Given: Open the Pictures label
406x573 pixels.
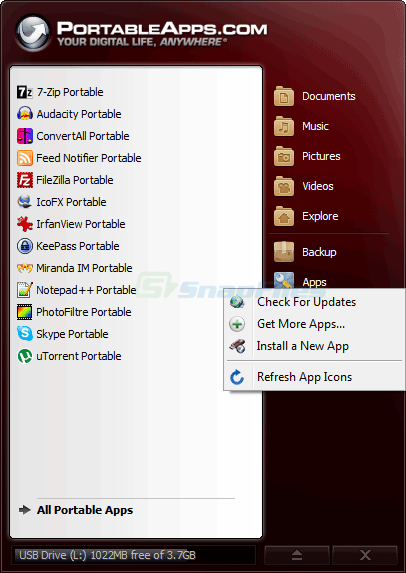Looking at the screenshot, I should tap(321, 156).
